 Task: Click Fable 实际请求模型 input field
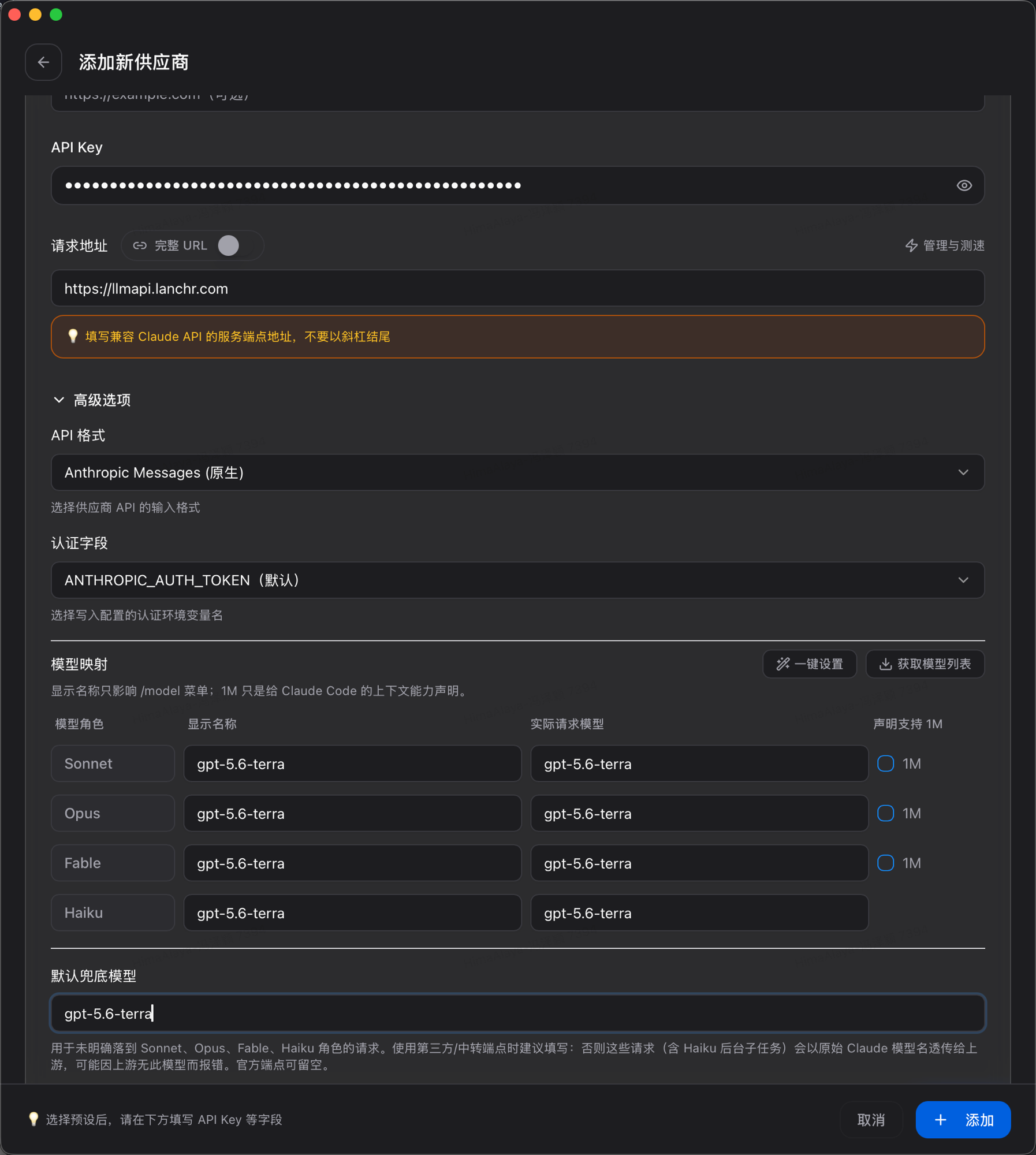tap(699, 863)
